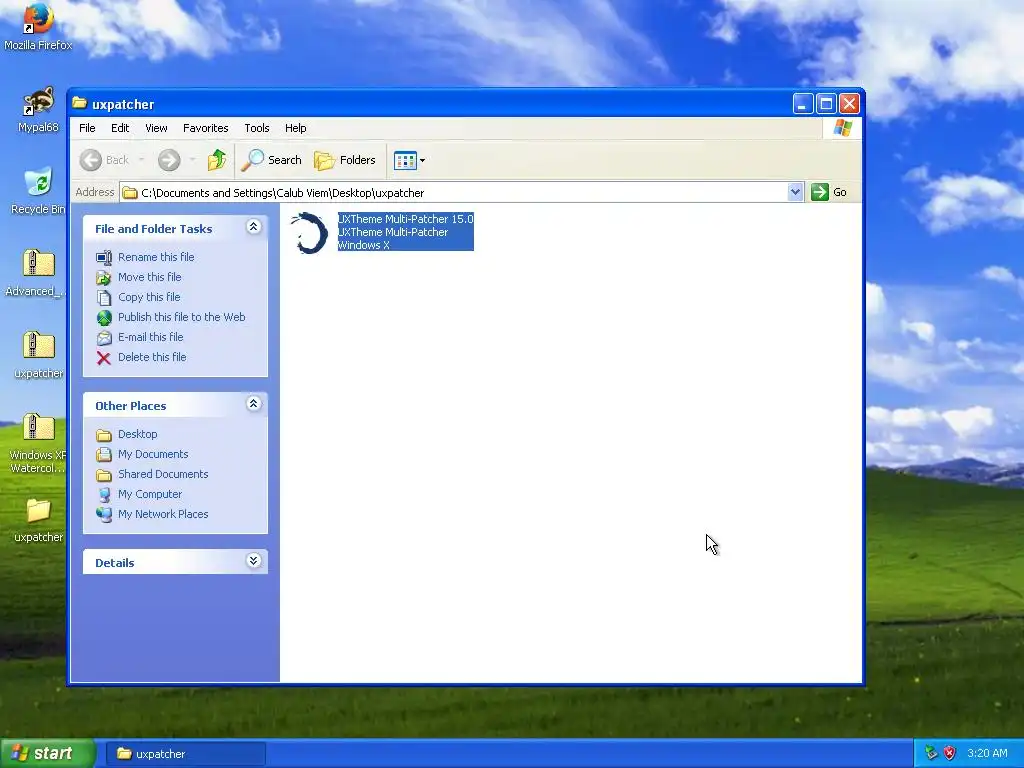Go to My Network Places link

pos(163,514)
